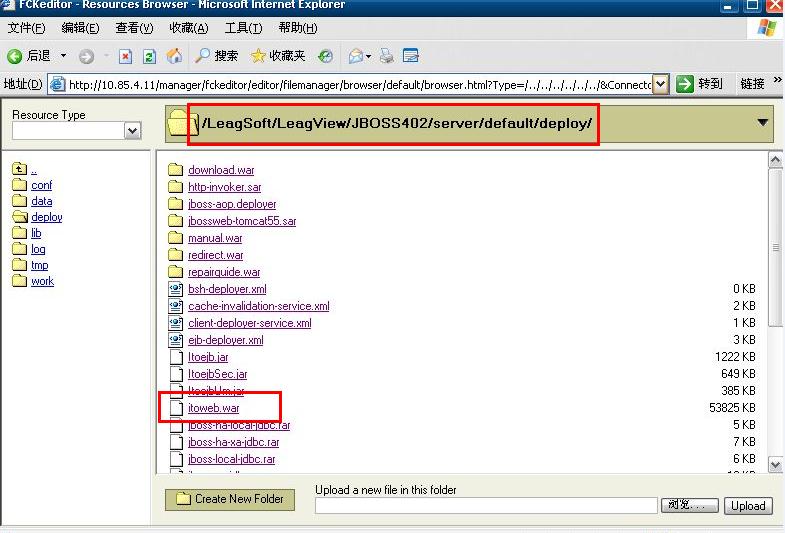Screen dimensions: 785x533
Task: Click the Refresh page icon
Action: [x=149, y=57]
